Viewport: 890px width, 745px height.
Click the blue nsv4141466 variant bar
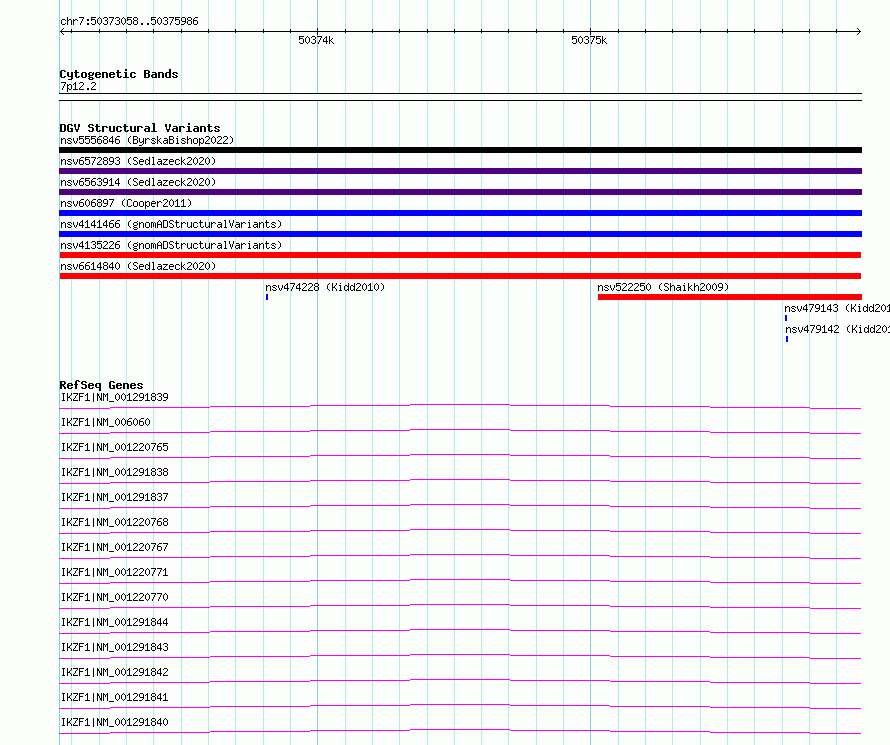(x=460, y=234)
